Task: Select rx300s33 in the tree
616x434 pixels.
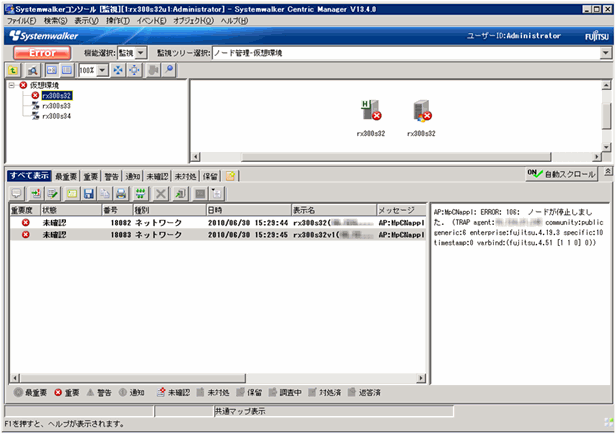Action: 57,106
